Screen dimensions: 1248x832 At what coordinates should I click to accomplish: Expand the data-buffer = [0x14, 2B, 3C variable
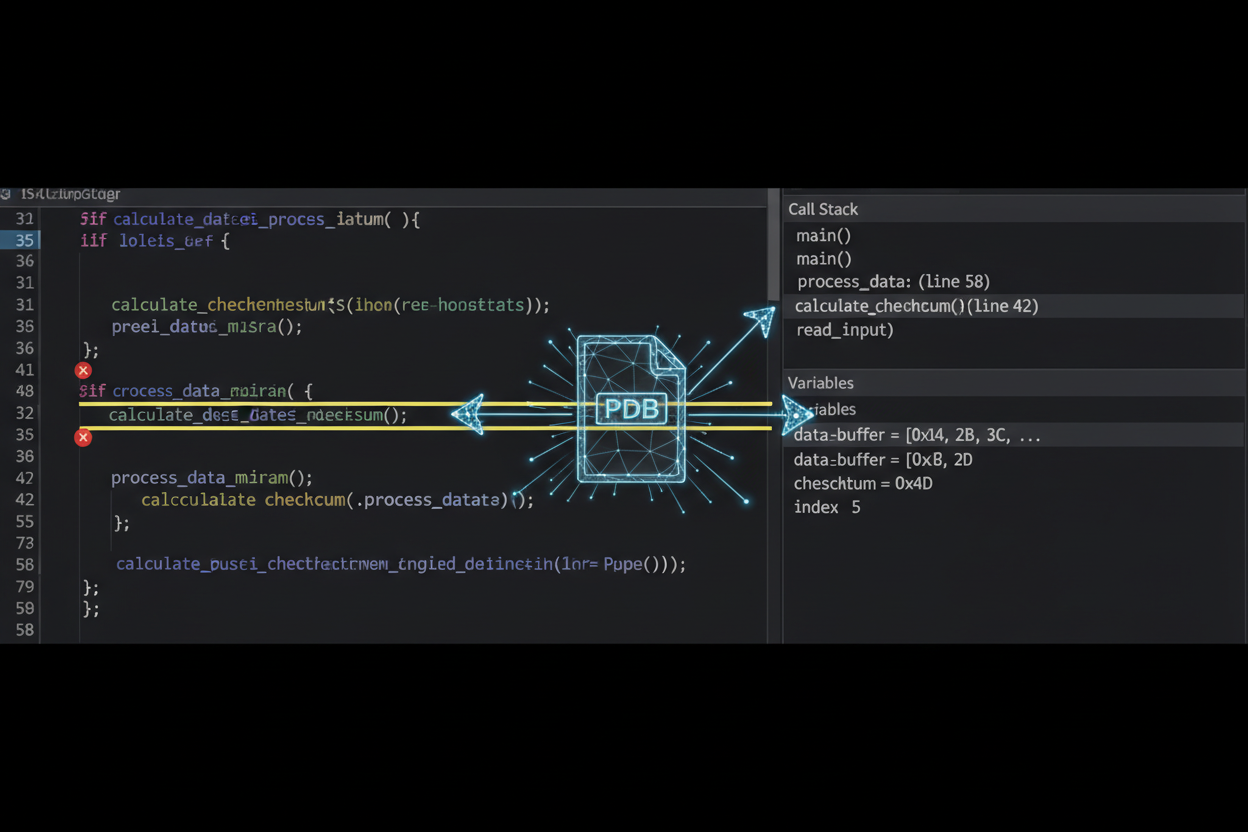917,436
